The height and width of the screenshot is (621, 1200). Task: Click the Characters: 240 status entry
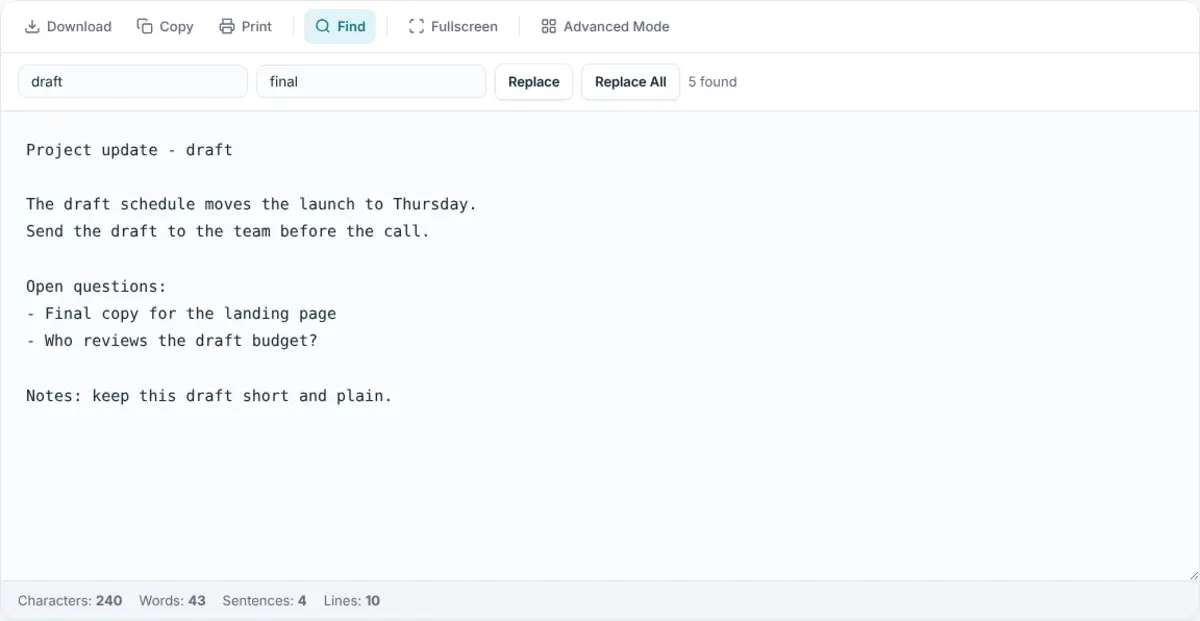[70, 601]
